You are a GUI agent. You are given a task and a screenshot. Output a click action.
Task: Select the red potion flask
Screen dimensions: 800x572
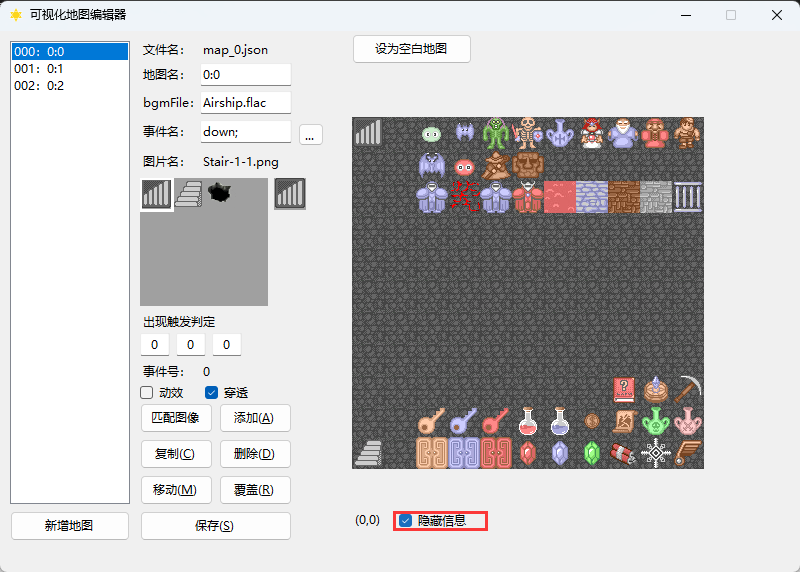pos(528,421)
